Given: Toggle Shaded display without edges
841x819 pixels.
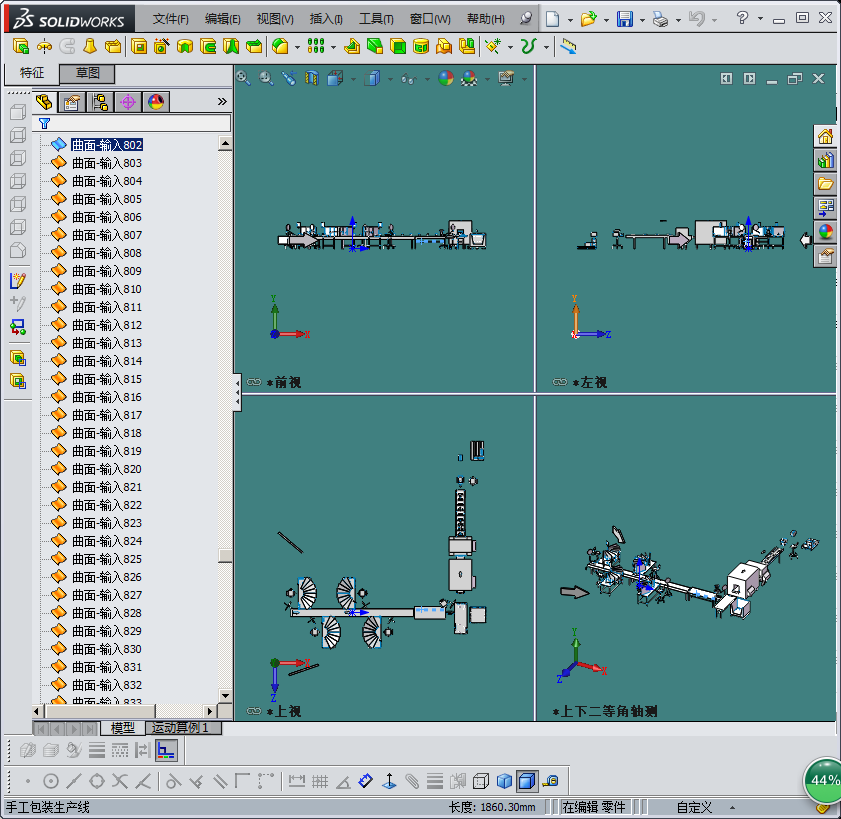Looking at the screenshot, I should (504, 781).
